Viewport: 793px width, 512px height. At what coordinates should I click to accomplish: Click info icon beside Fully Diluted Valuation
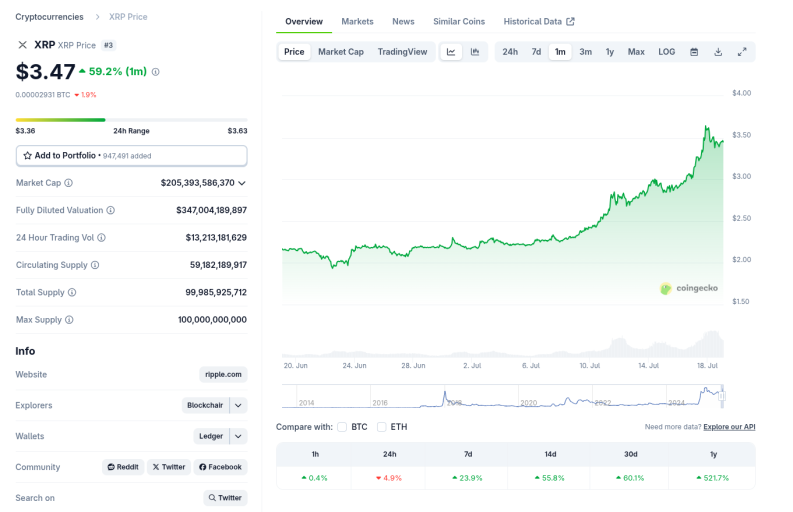tap(110, 210)
